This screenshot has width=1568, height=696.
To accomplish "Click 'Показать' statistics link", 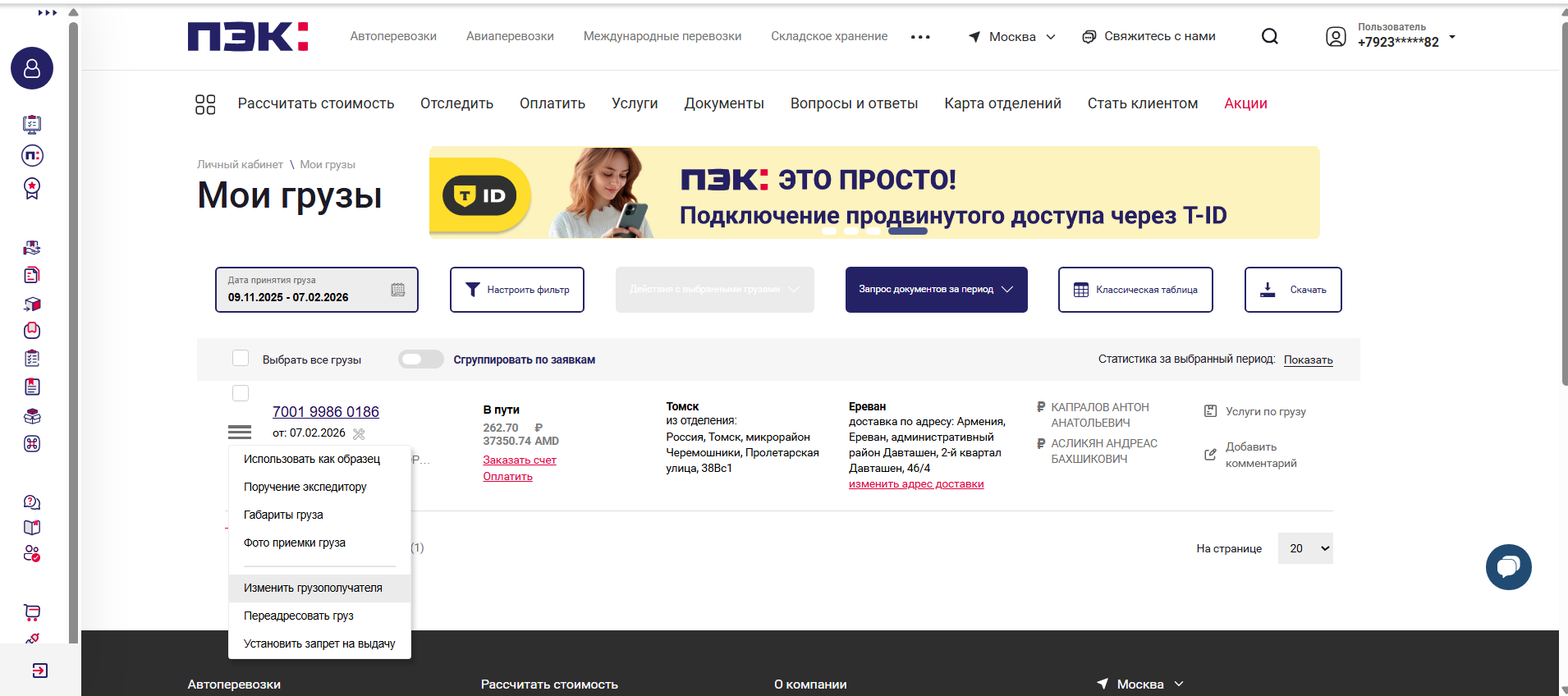I will pos(1309,359).
